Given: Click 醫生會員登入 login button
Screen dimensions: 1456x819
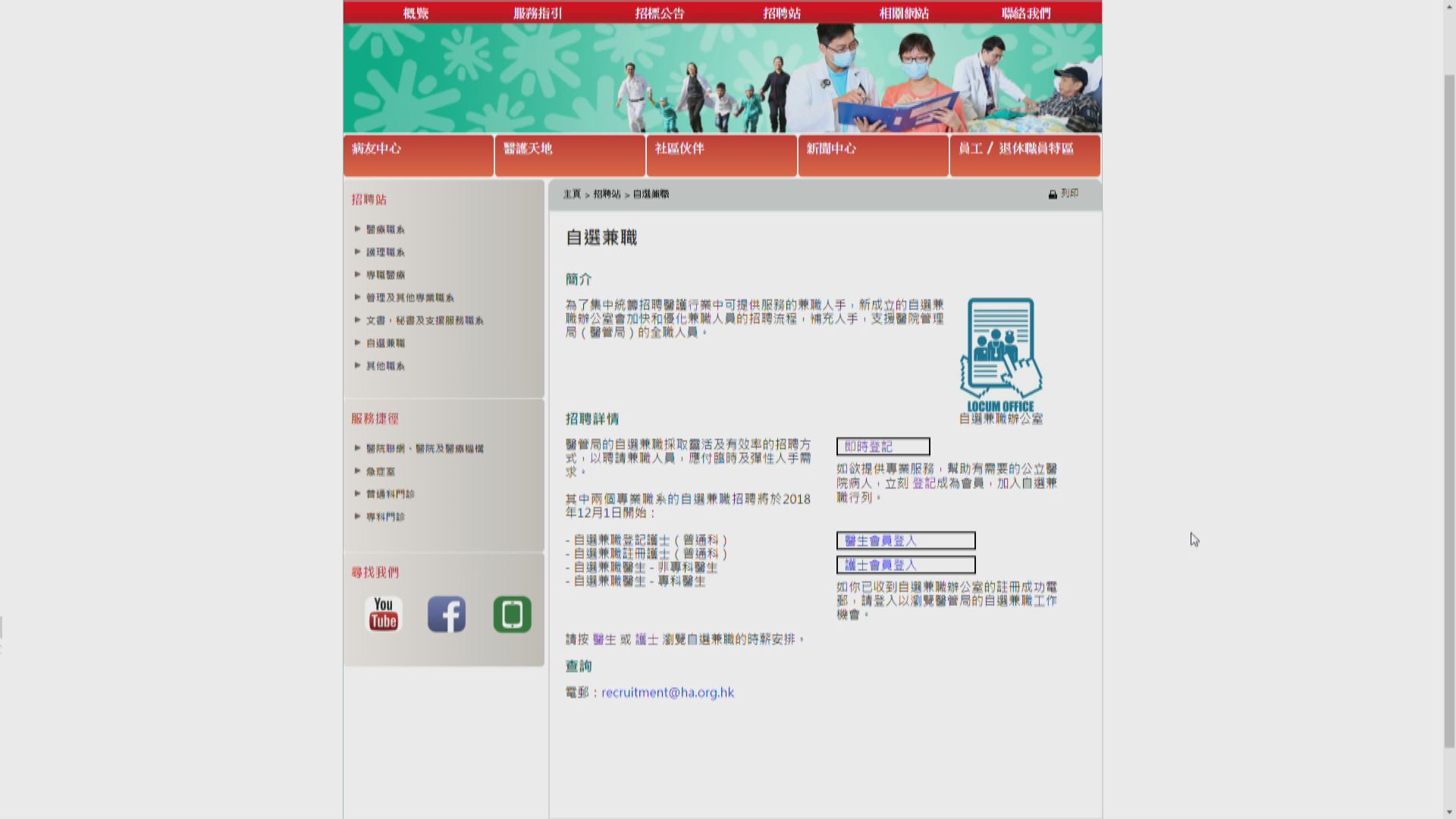Looking at the screenshot, I should coord(905,541).
